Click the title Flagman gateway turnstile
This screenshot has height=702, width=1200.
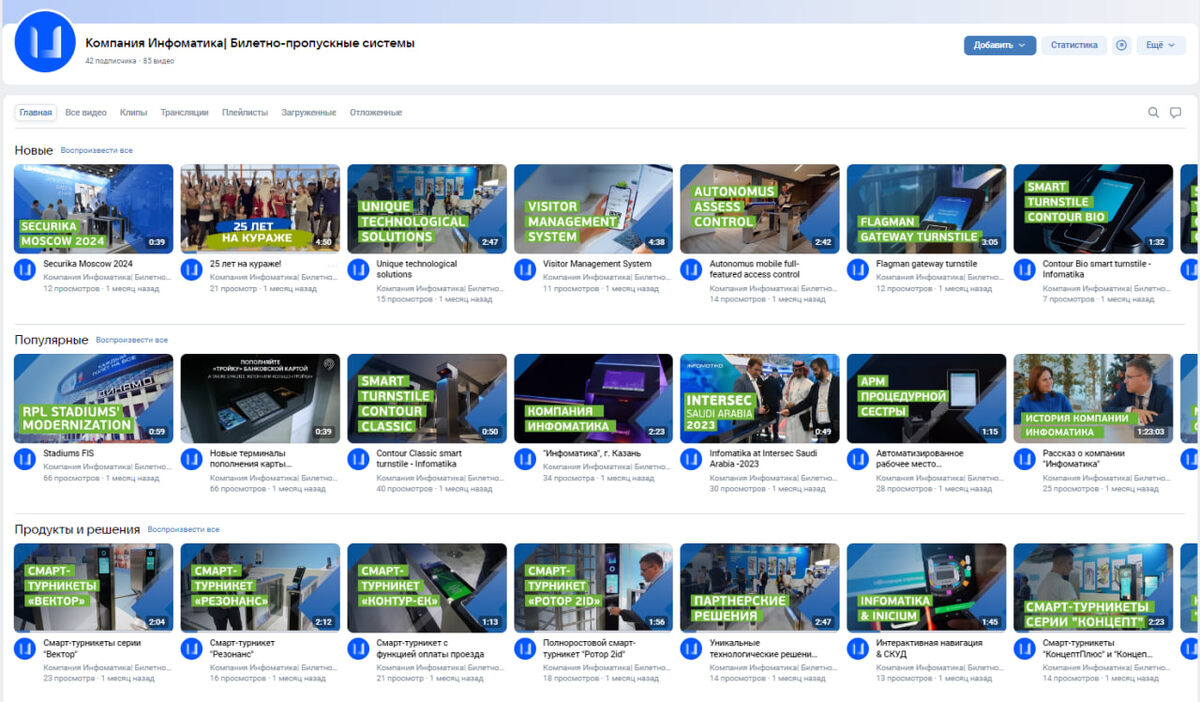click(x=927, y=264)
